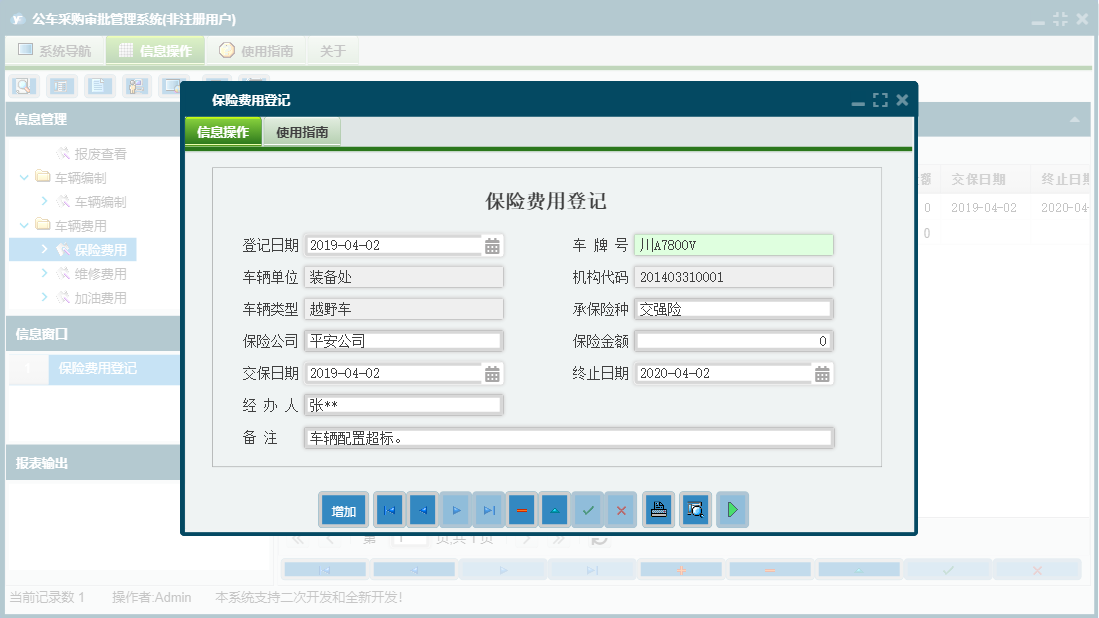This screenshot has width=1099, height=618.
Task: Open calendar picker for 终止日期
Action: 821,372
